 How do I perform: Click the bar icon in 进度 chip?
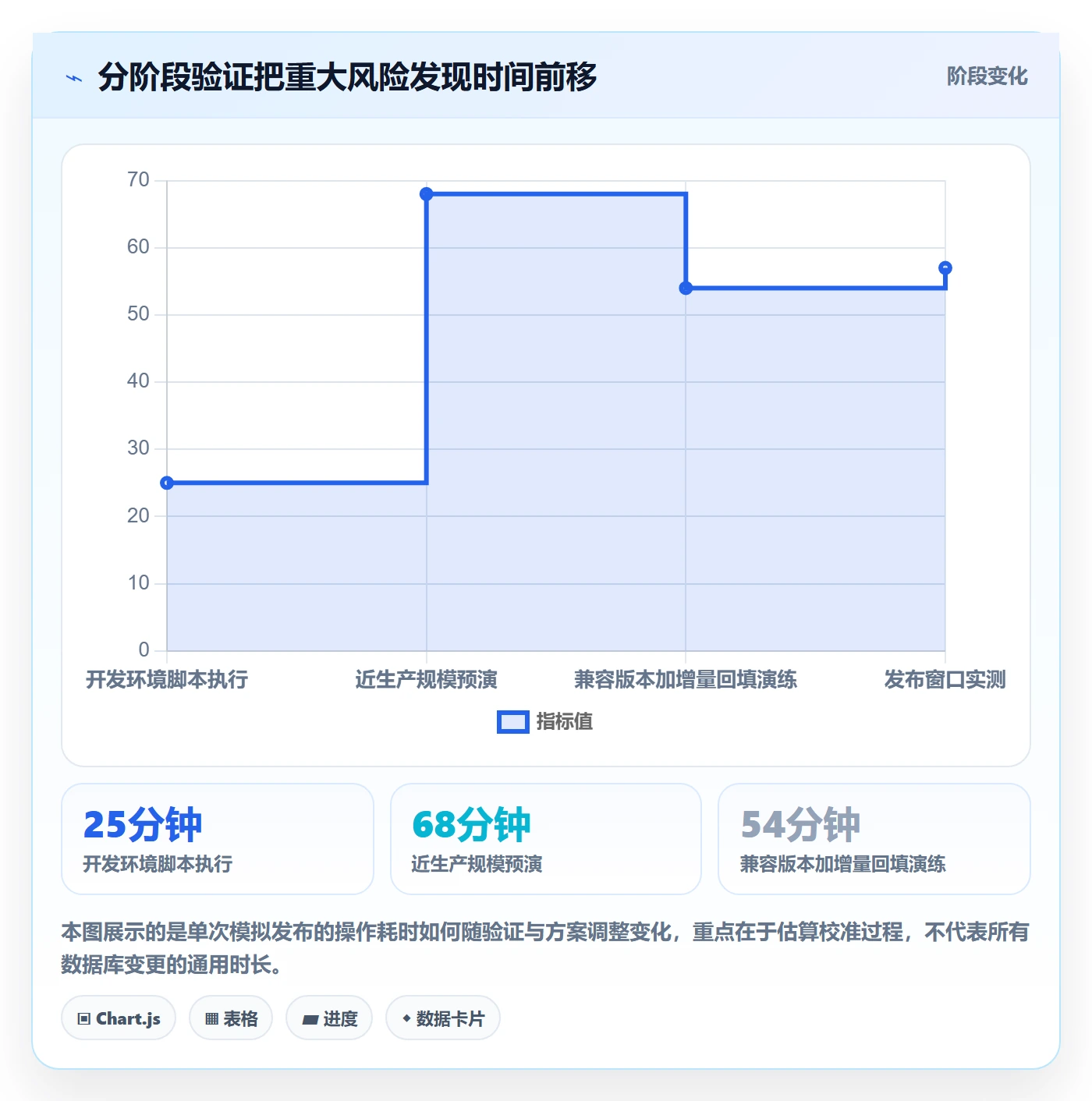[310, 1019]
